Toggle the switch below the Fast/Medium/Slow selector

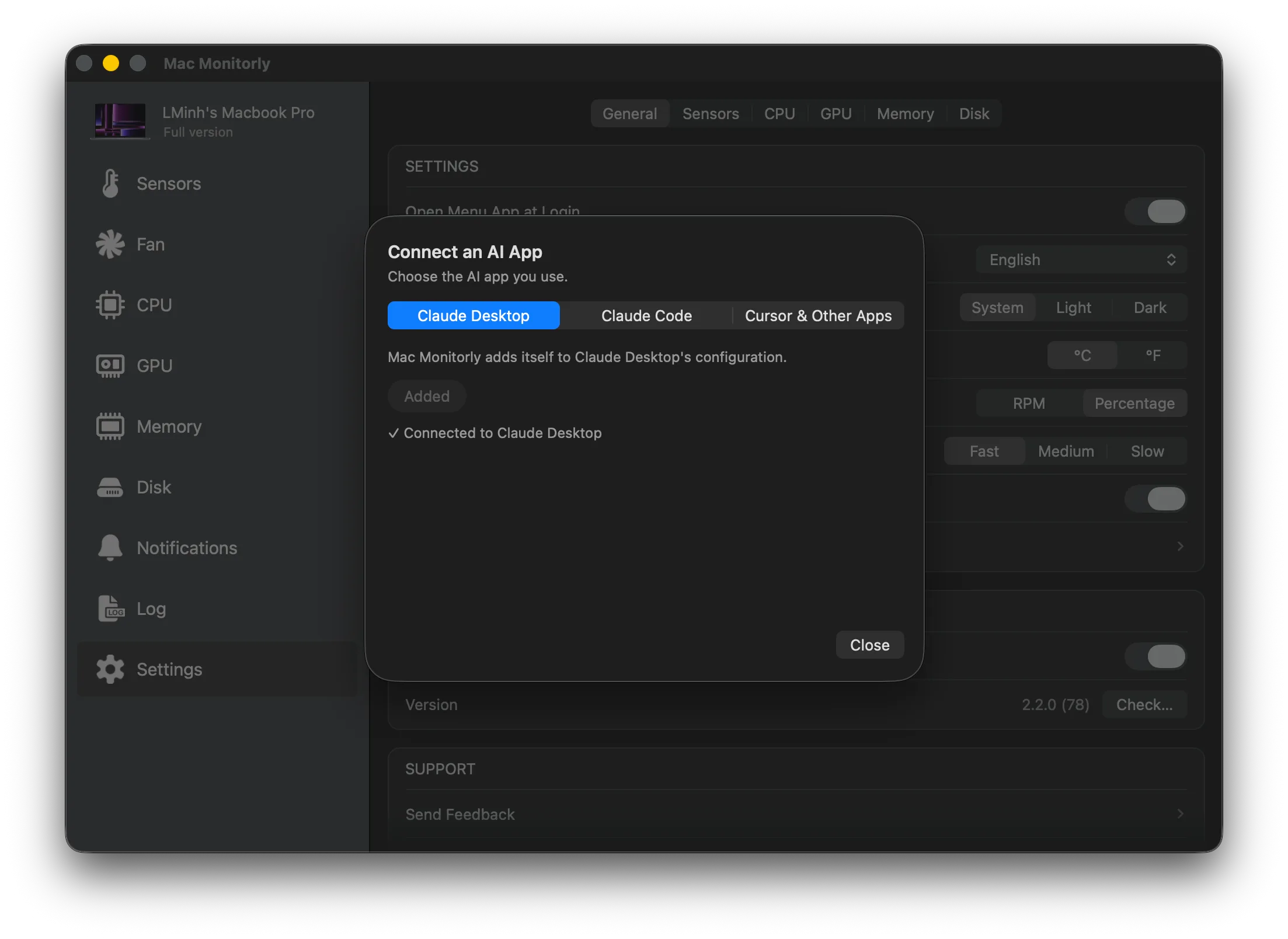pyautogui.click(x=1156, y=499)
